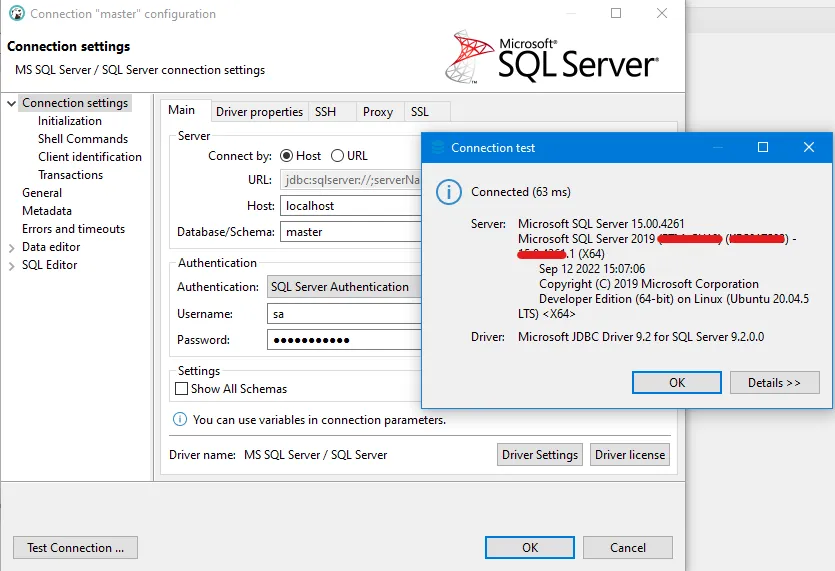Close the Connection configuration window
Image resolution: width=835 pixels, height=571 pixels.
pyautogui.click(x=661, y=13)
